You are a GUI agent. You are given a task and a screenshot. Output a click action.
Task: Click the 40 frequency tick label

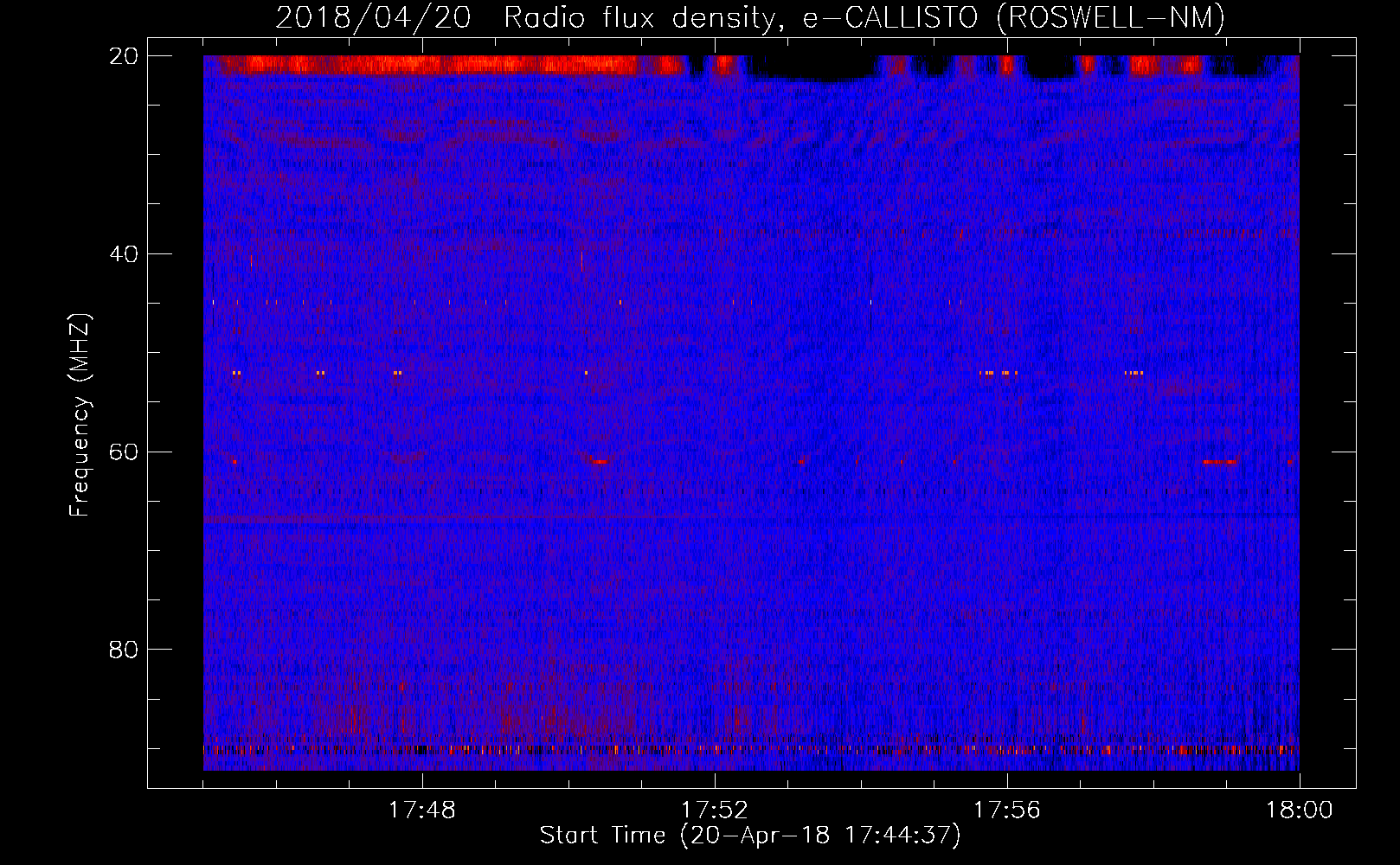tap(124, 254)
